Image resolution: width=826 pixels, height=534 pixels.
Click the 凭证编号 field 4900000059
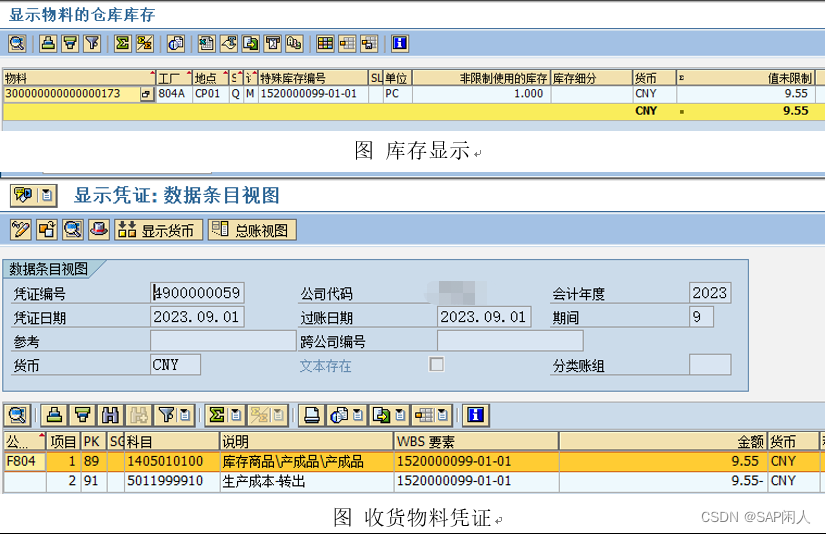coord(197,293)
